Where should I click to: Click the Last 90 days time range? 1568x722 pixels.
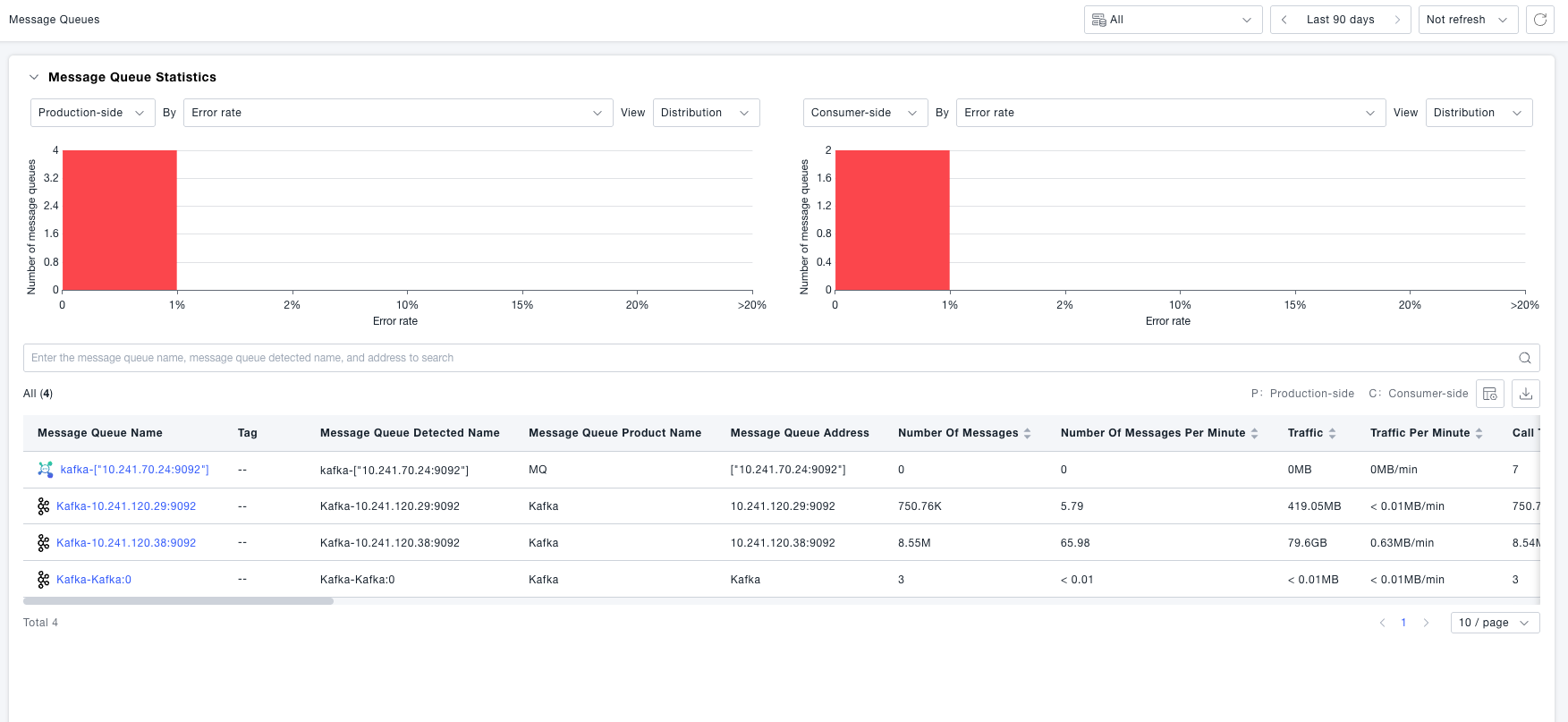tap(1340, 20)
